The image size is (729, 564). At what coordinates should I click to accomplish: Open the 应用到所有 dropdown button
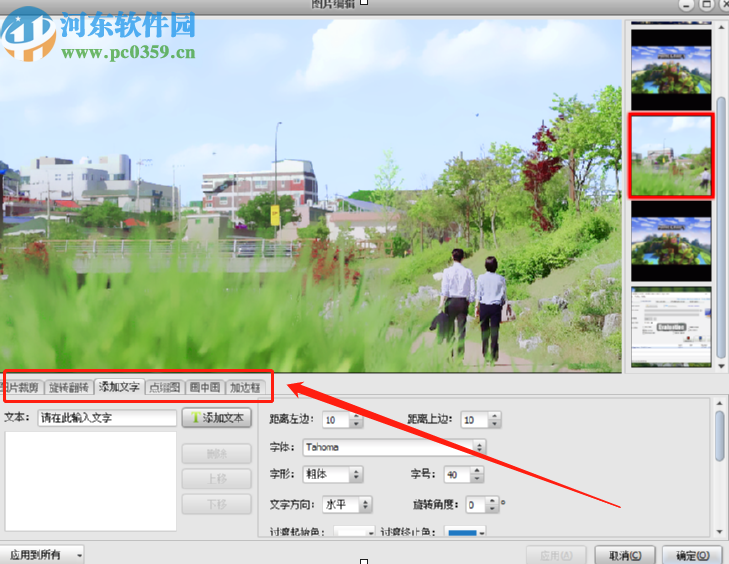42,555
